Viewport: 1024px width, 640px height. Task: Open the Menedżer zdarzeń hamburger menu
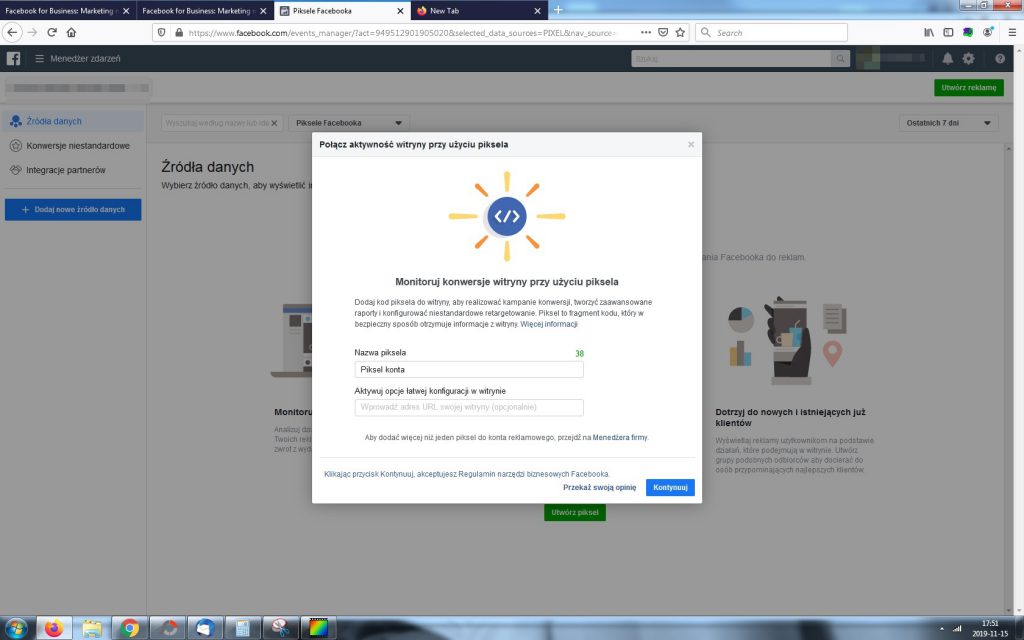pyautogui.click(x=40, y=59)
